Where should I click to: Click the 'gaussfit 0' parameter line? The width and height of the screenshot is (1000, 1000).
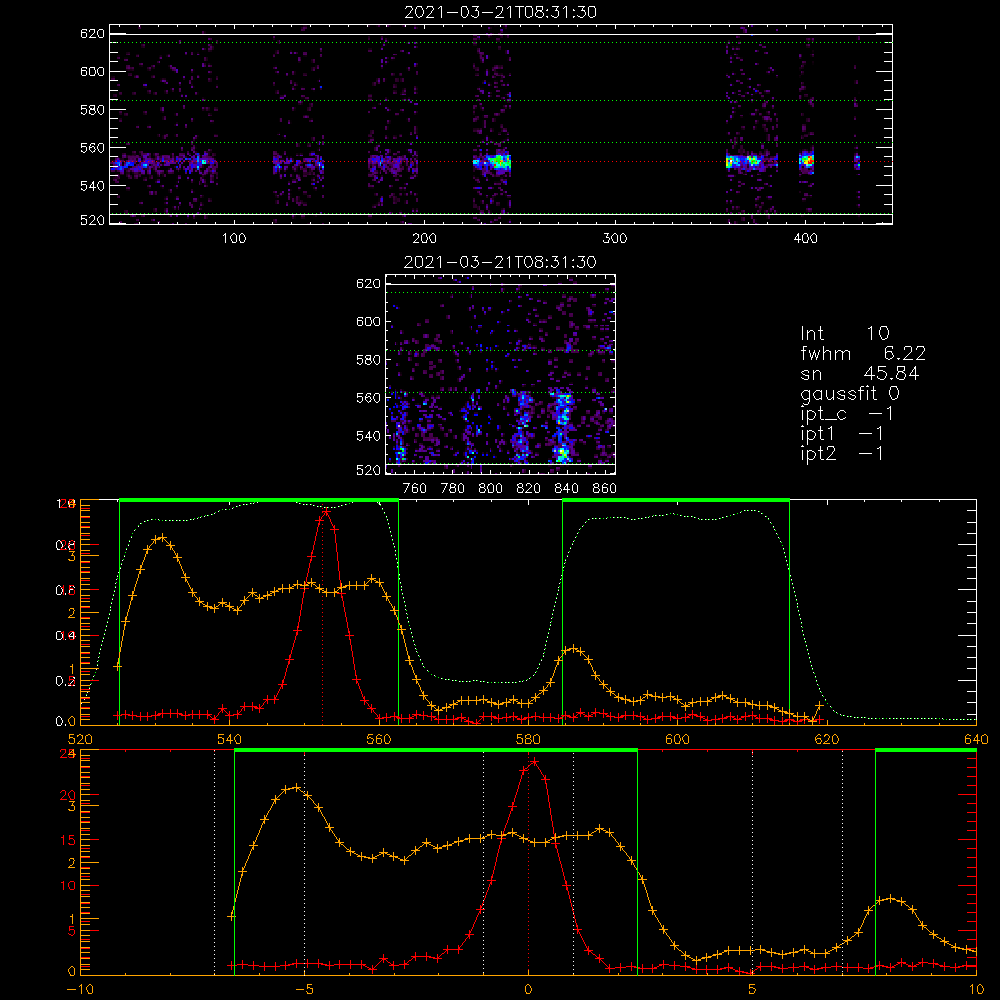click(849, 394)
